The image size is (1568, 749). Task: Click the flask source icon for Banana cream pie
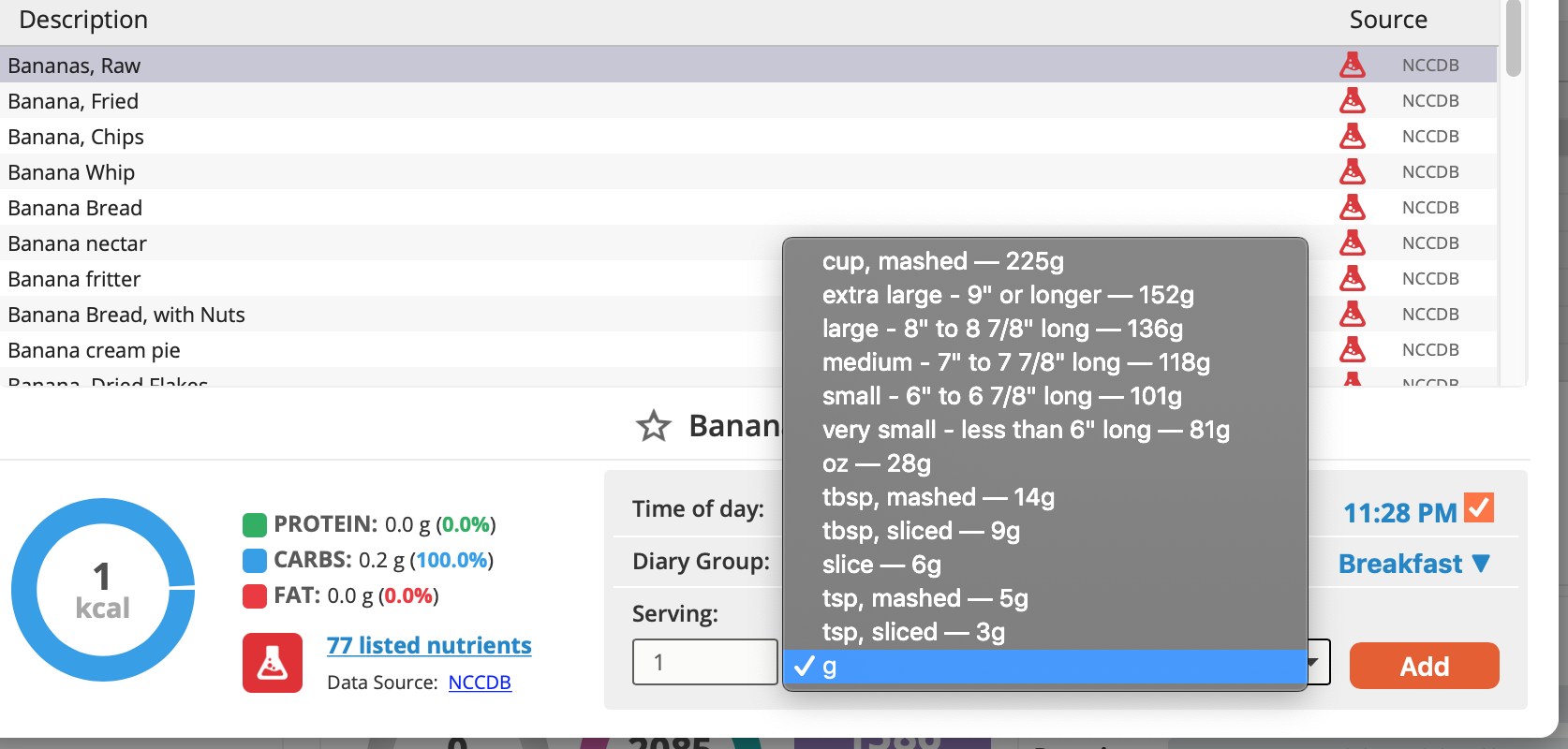1352,349
